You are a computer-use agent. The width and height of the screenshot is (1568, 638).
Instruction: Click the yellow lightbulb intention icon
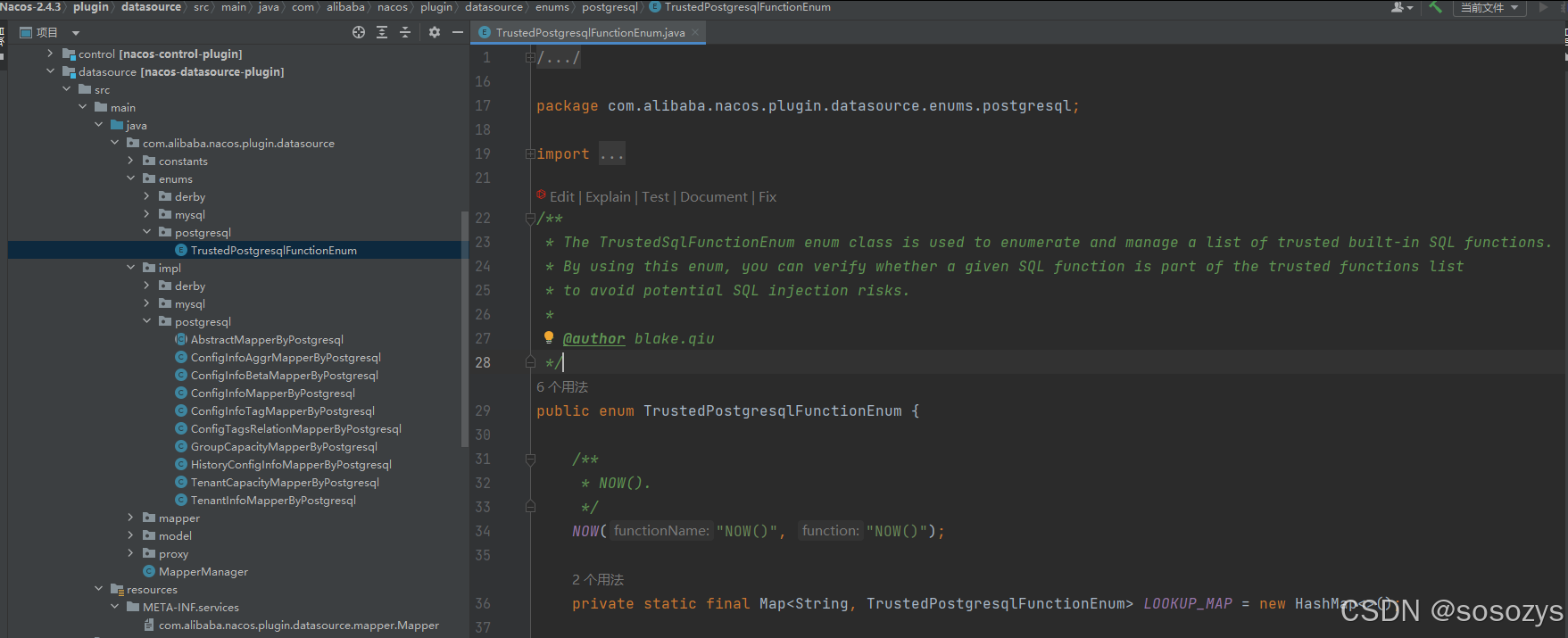(x=549, y=337)
